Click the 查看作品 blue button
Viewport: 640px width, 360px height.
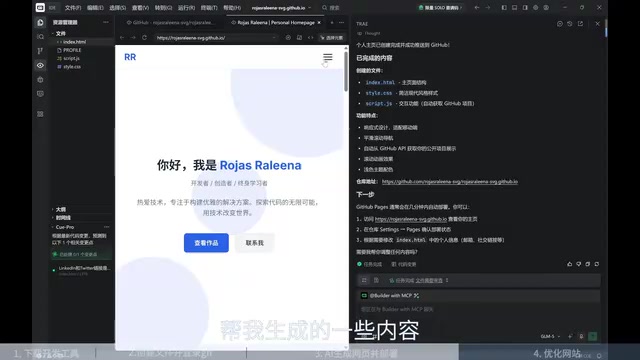[206, 243]
